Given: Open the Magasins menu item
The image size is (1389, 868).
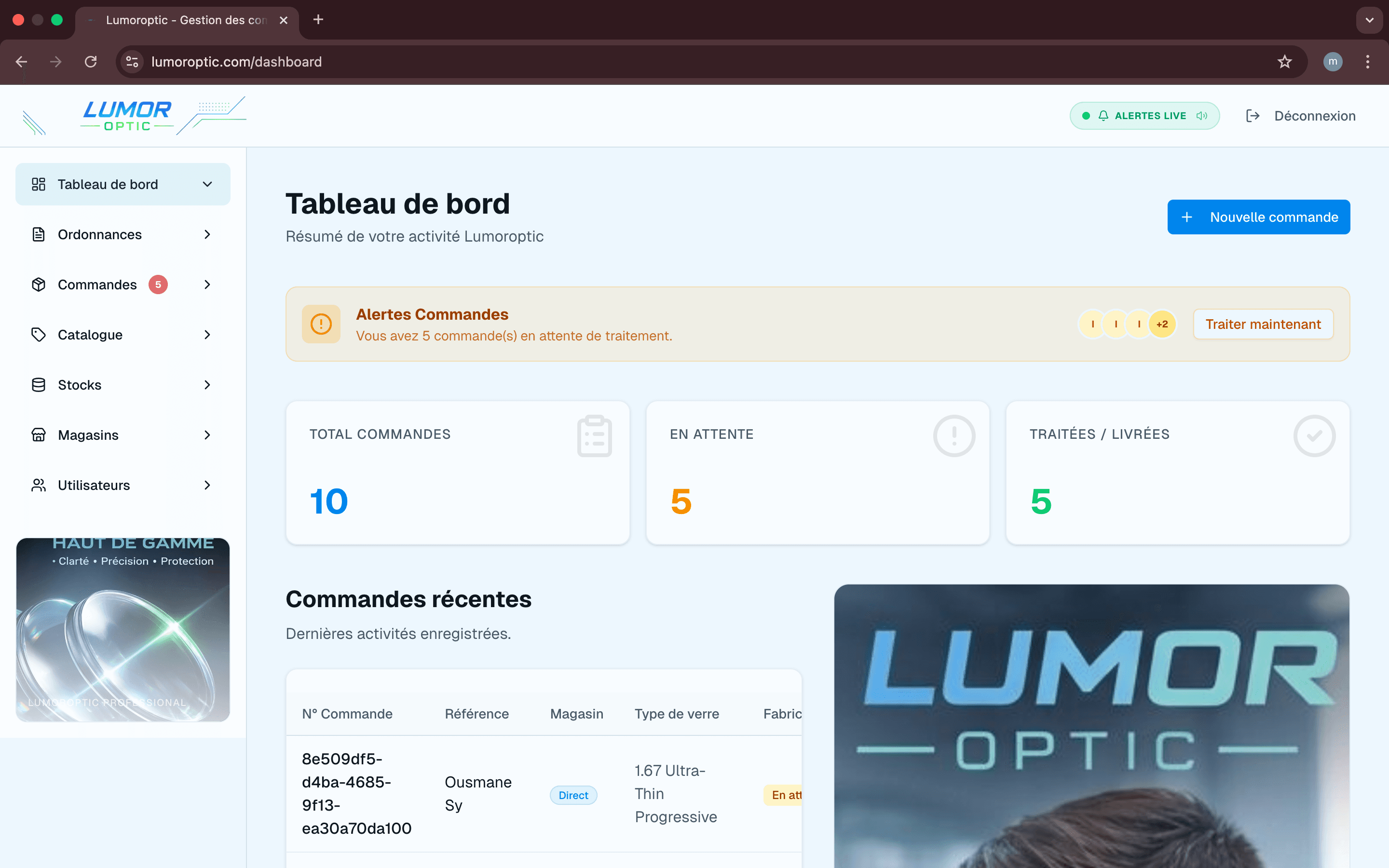Looking at the screenshot, I should pos(123,435).
